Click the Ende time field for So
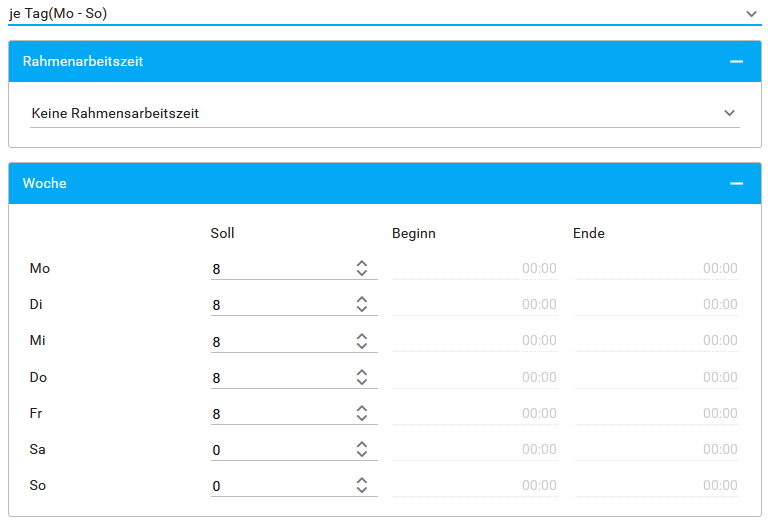 click(x=656, y=485)
